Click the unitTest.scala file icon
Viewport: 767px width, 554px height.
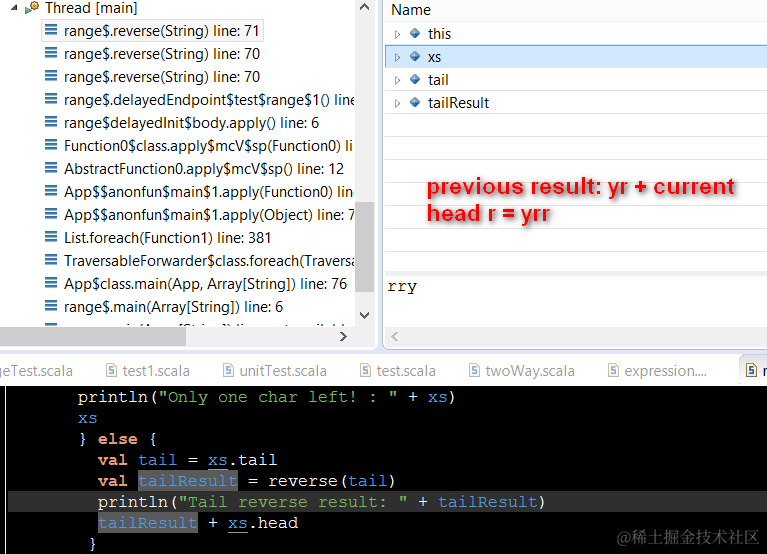point(228,371)
